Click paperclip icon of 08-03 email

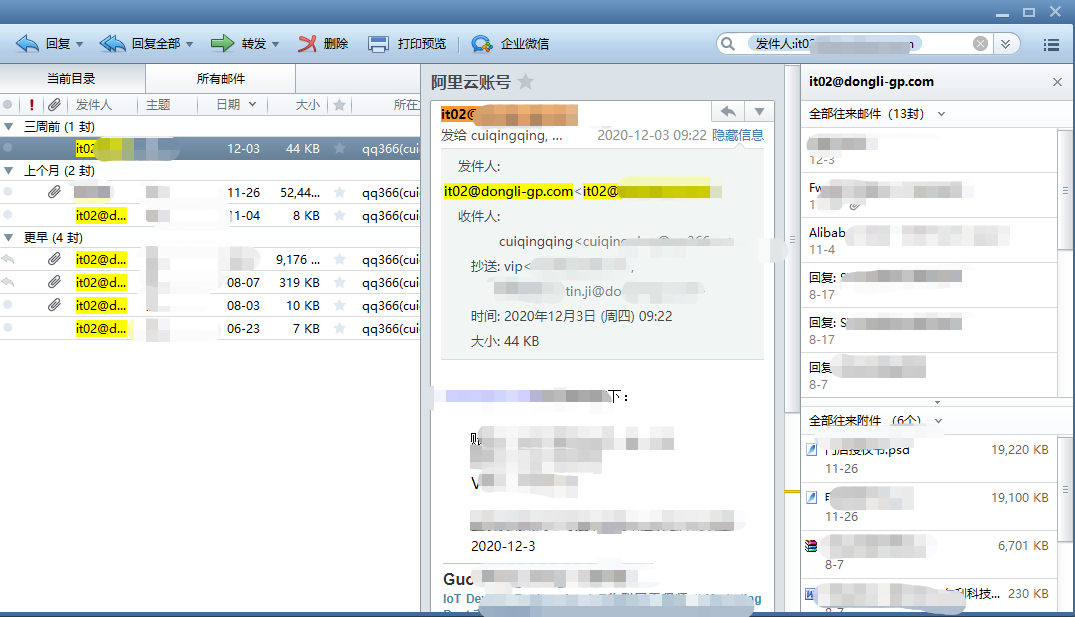[54, 305]
